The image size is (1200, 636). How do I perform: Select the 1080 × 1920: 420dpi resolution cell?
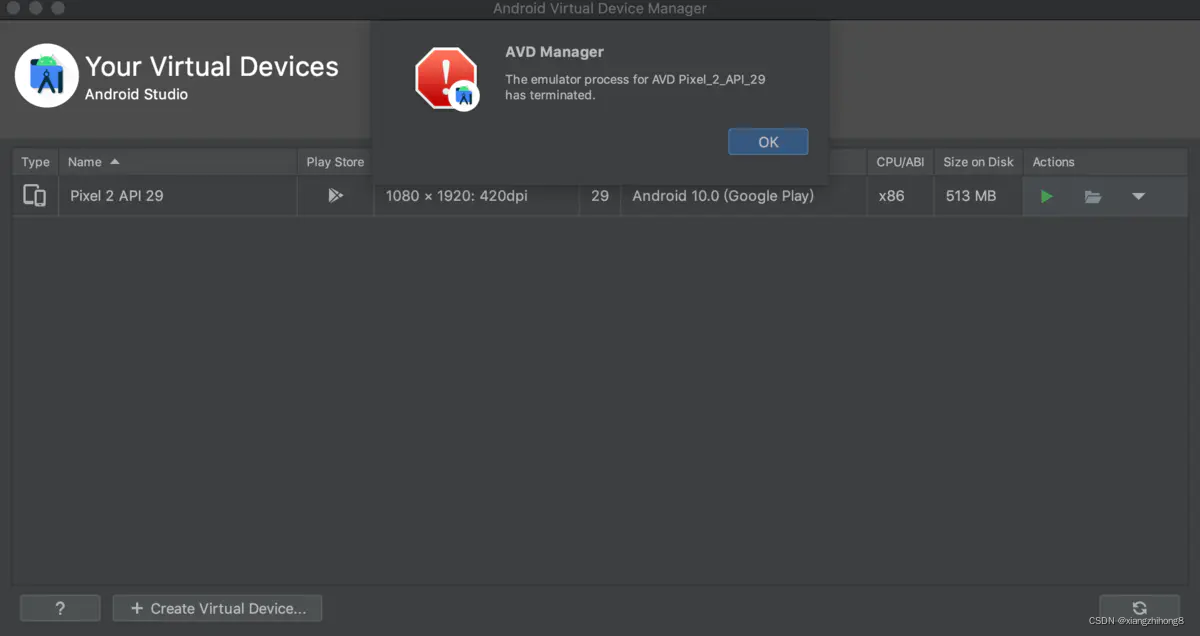click(x=477, y=196)
